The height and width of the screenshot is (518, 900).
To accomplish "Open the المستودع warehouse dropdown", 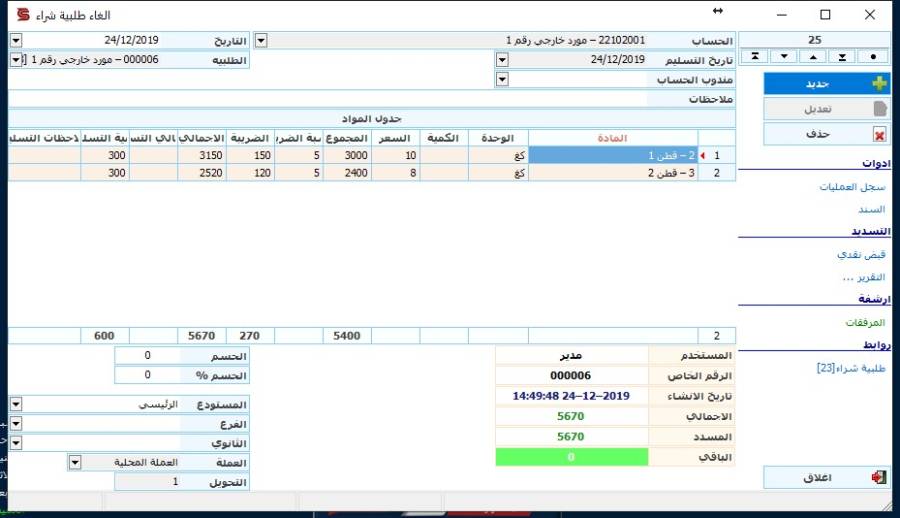I will pyautogui.click(x=15, y=404).
